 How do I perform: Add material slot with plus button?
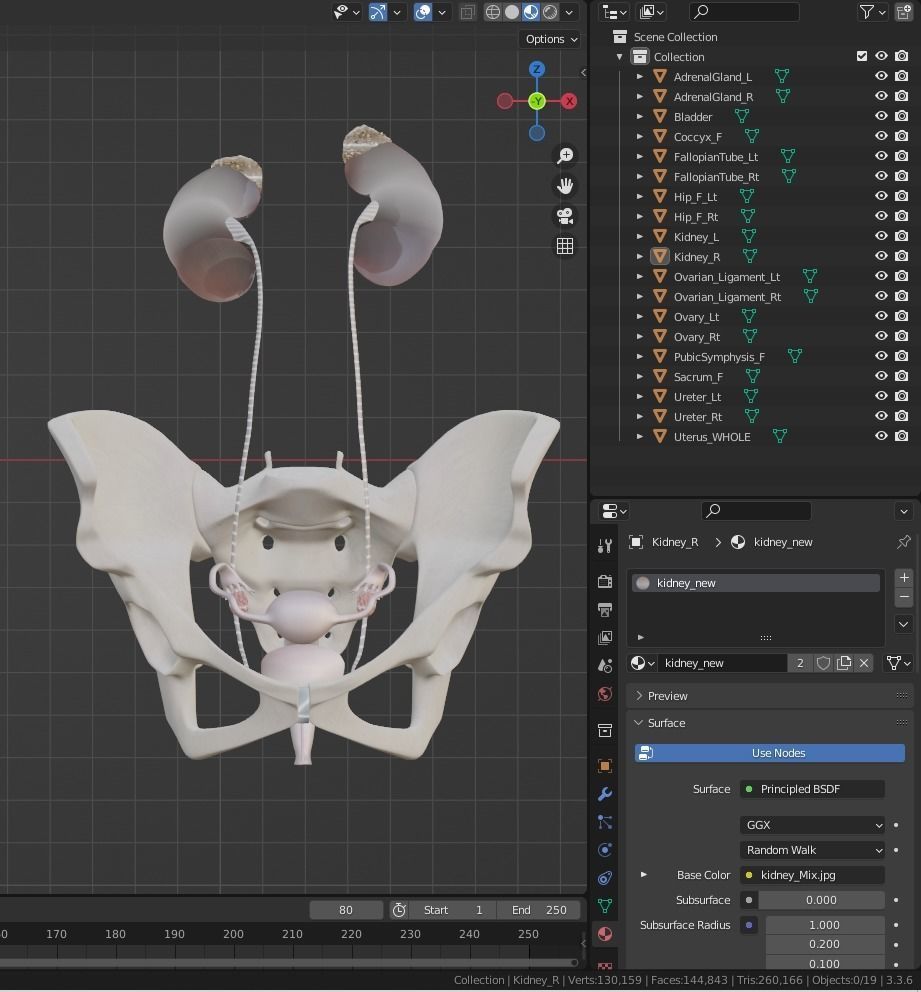point(904,578)
